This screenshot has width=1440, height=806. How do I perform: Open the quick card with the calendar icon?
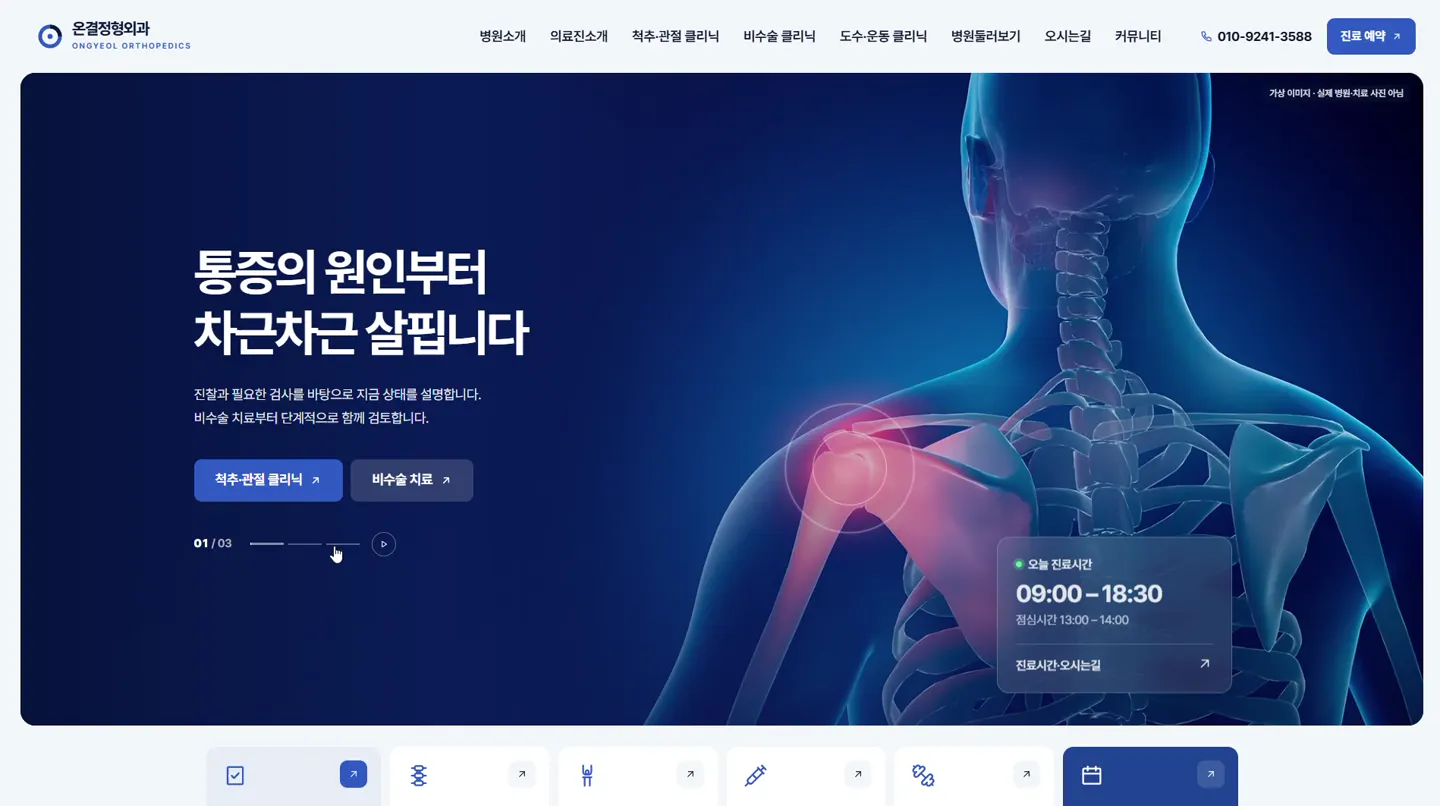tap(1150, 776)
